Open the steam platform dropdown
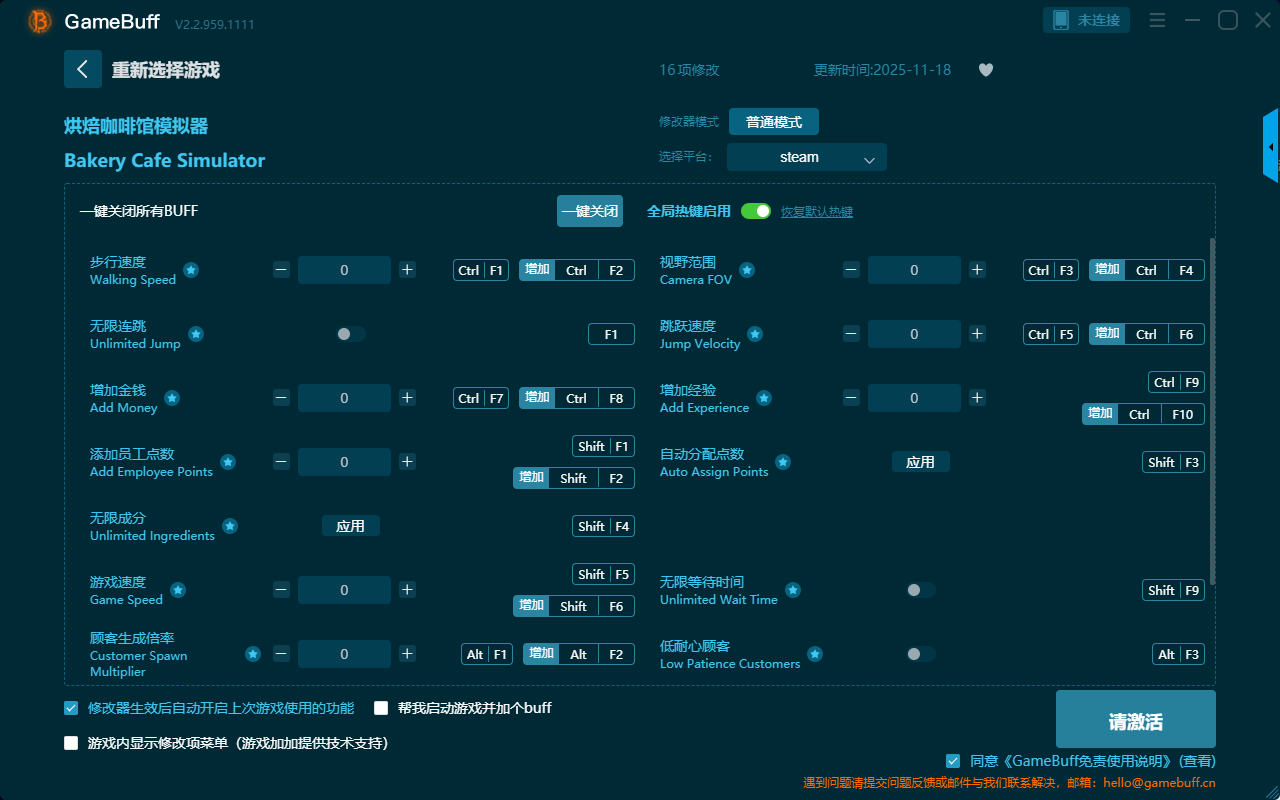This screenshot has height=800, width=1280. (x=806, y=157)
